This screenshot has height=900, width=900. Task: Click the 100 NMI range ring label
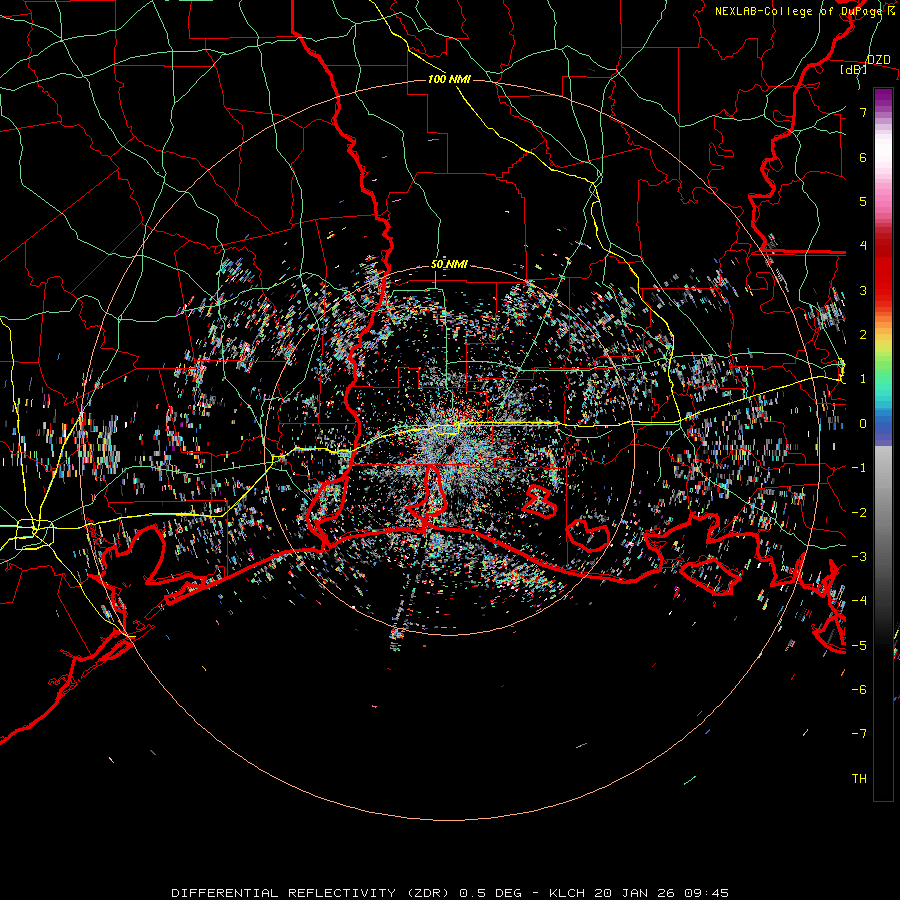click(x=449, y=79)
